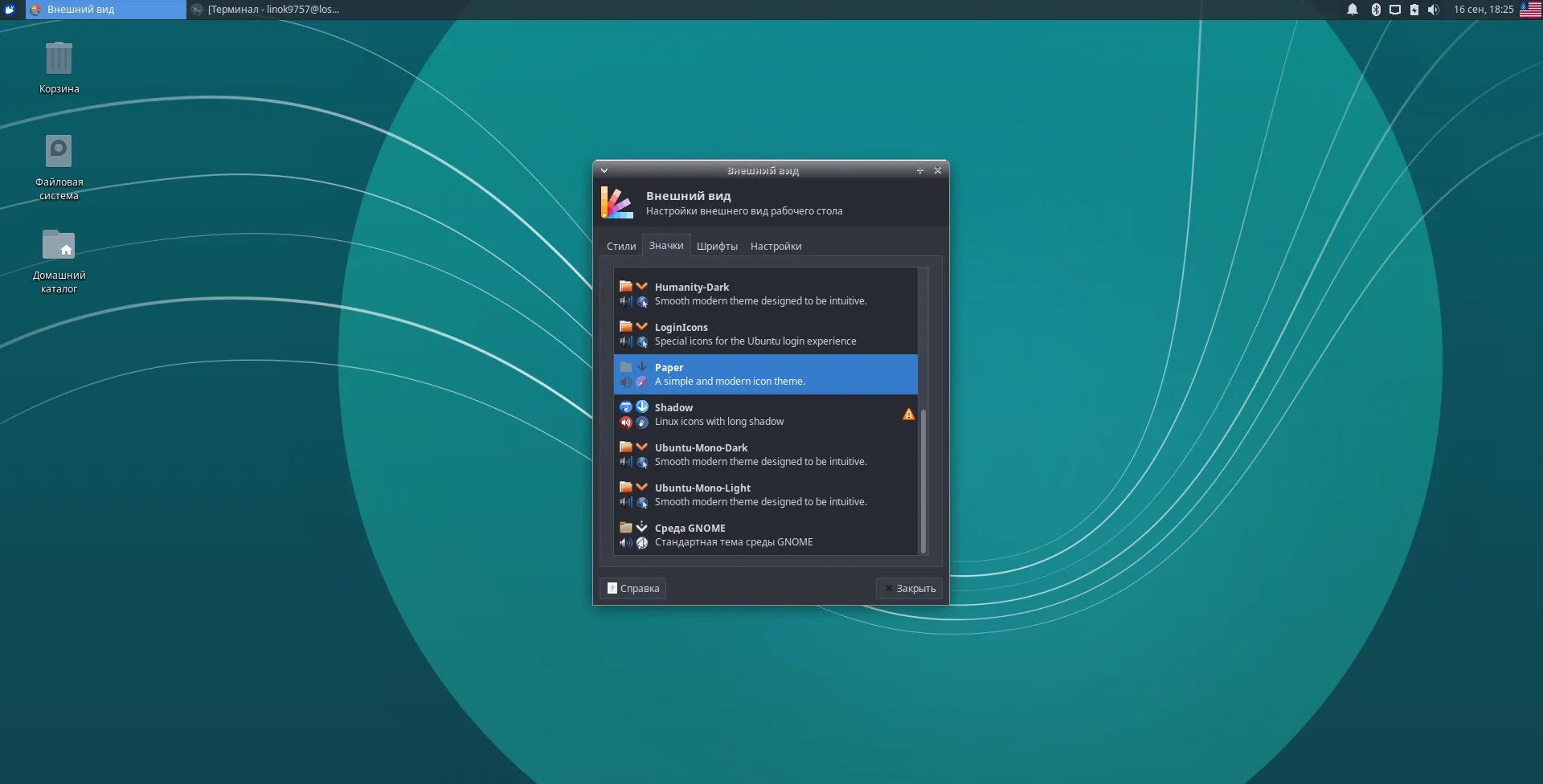The image size is (1543, 784).
Task: Open help with the Справка button
Action: [632, 589]
